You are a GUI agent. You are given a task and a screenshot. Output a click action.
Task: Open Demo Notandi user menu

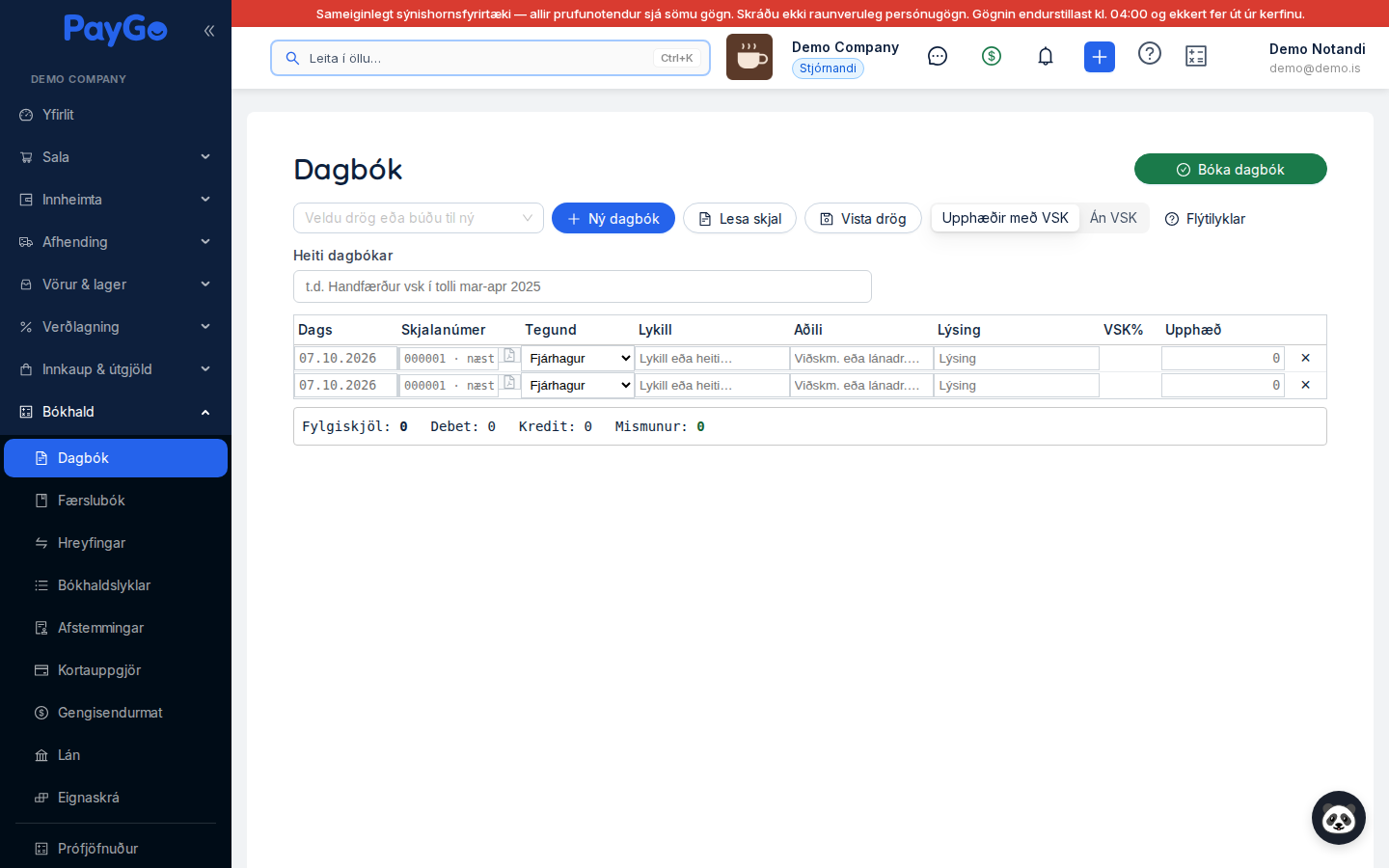pyautogui.click(x=1317, y=58)
